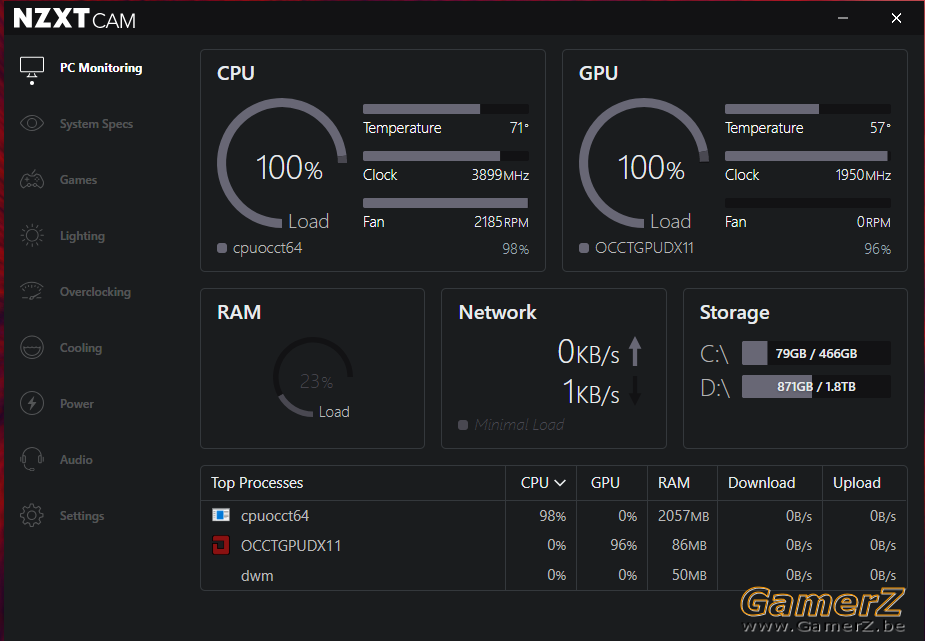Click the 2185RPM CPU fan value
Screen dimensions: 925x641
[501, 222]
